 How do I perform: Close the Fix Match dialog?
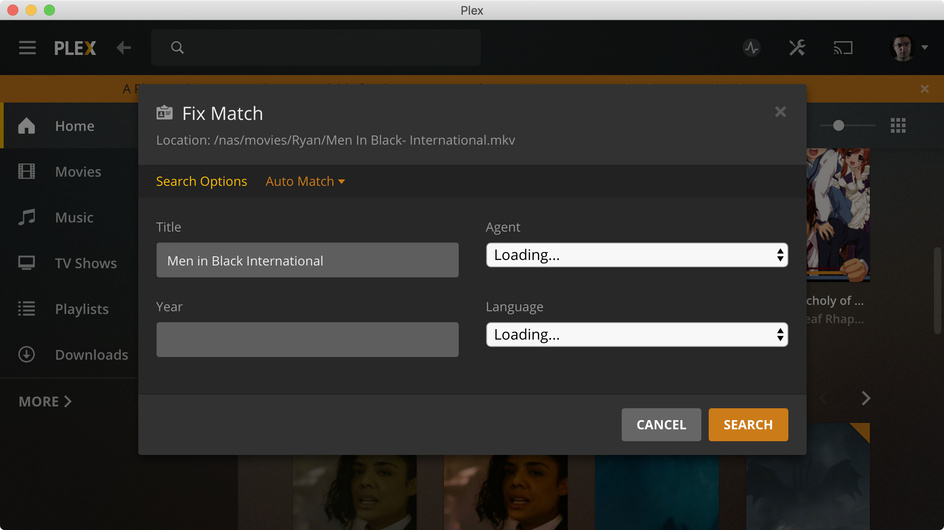pyautogui.click(x=780, y=112)
